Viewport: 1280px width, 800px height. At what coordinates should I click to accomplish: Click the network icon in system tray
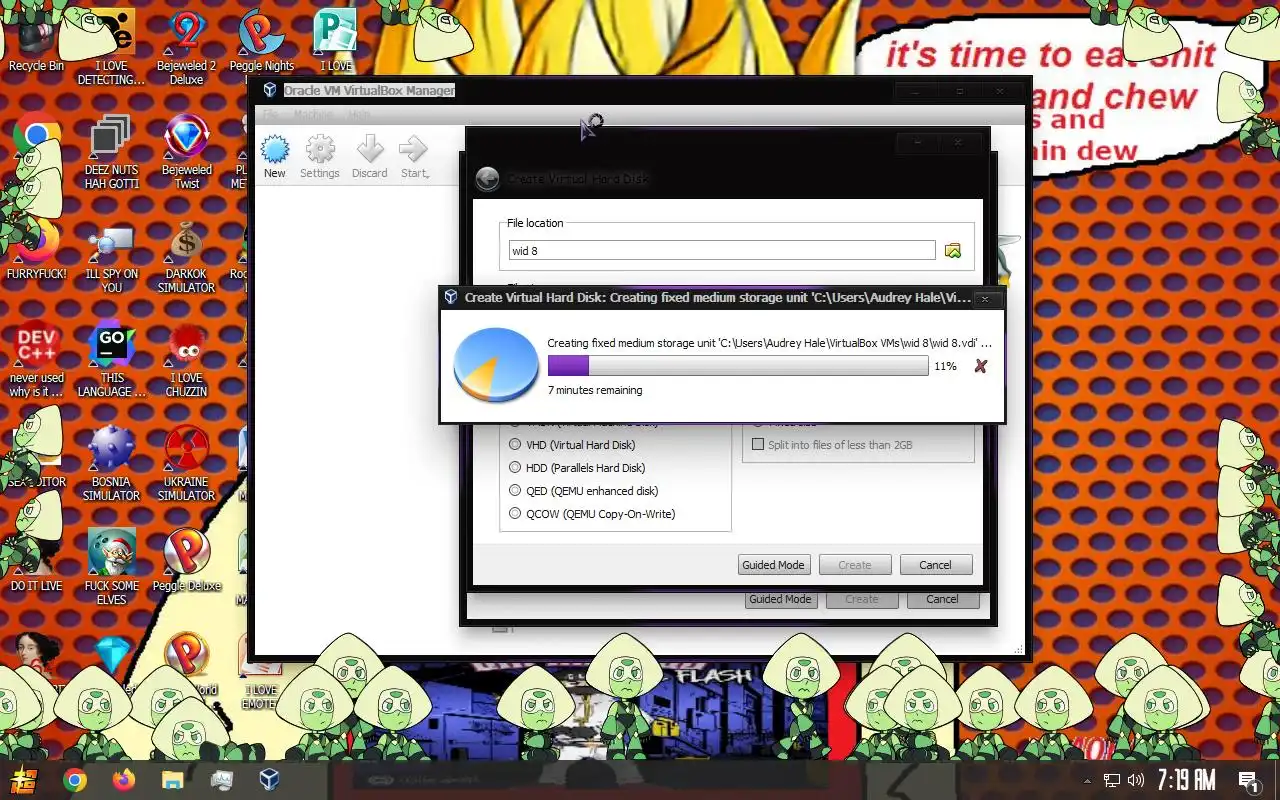[1111, 780]
